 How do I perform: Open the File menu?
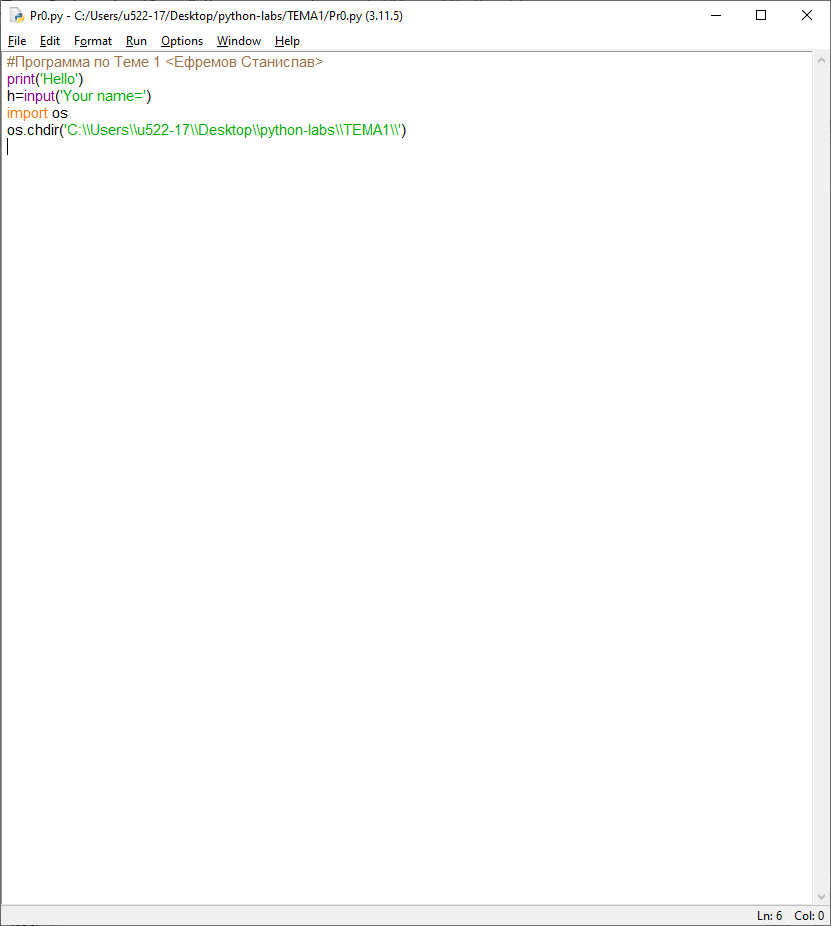coord(17,41)
